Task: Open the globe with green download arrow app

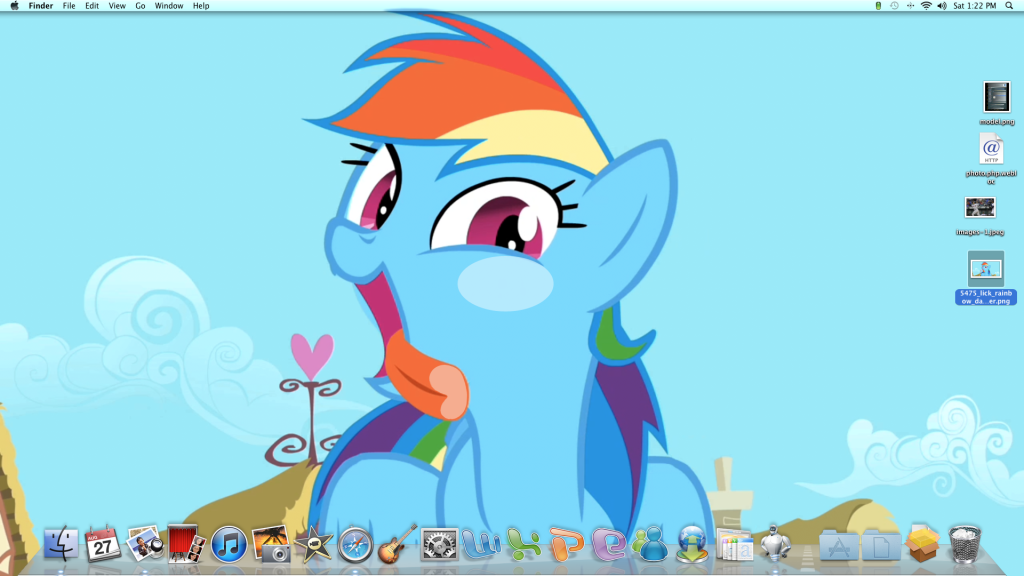Action: coord(692,544)
